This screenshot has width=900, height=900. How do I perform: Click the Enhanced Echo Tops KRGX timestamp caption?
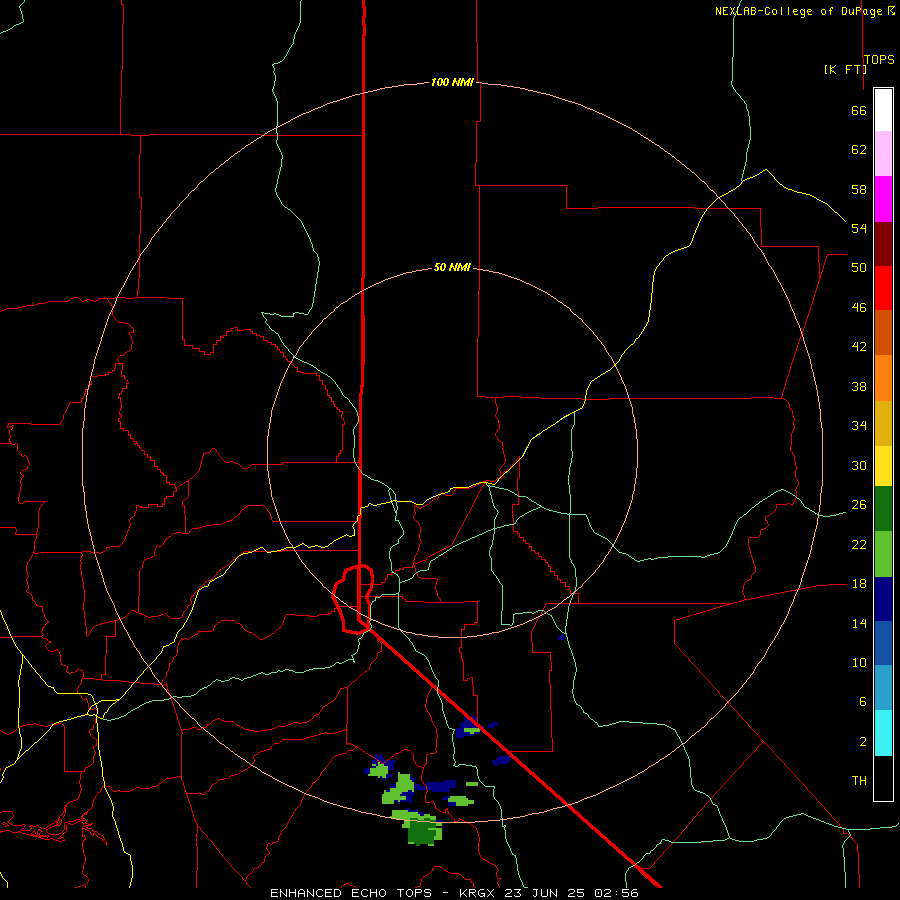coord(454,893)
